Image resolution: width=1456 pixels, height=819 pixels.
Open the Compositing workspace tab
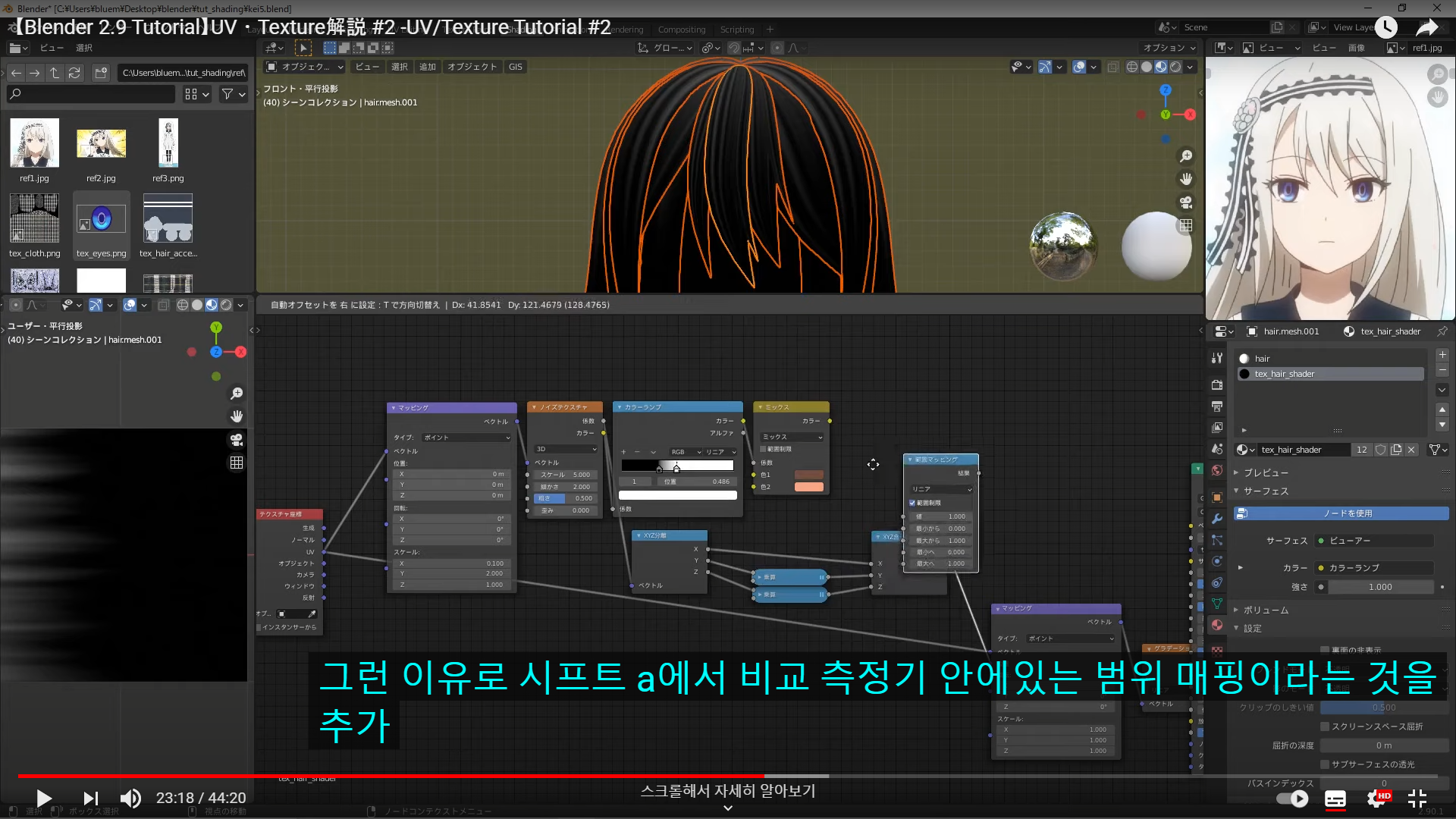pos(681,30)
